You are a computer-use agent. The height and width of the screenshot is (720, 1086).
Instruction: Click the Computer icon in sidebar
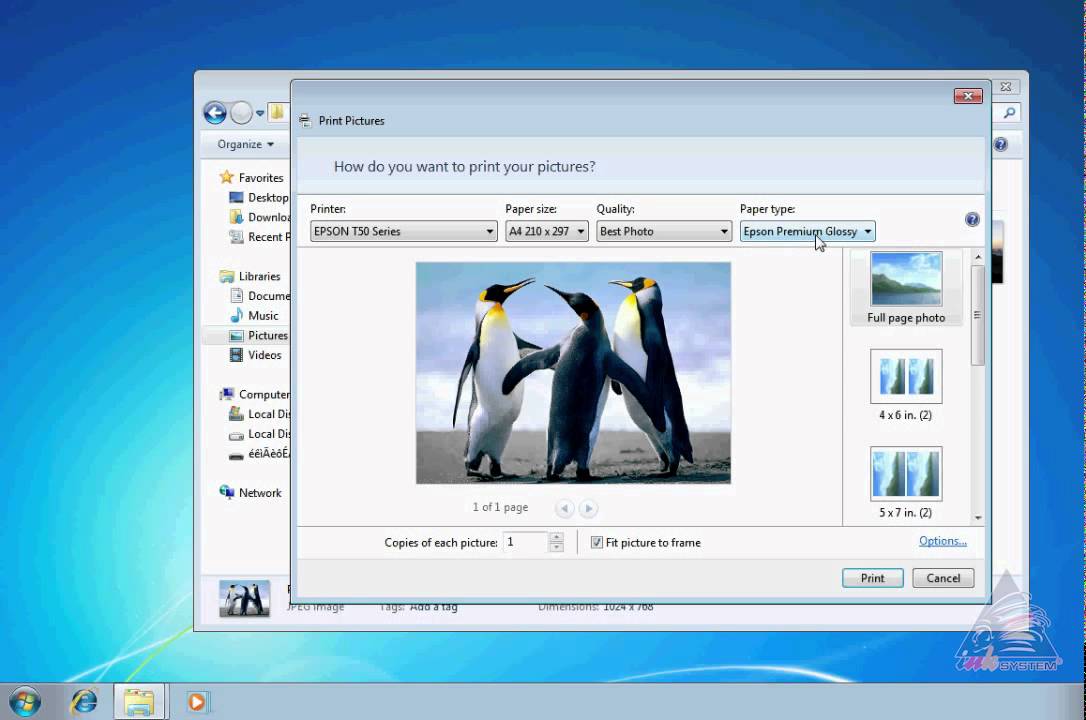(226, 394)
